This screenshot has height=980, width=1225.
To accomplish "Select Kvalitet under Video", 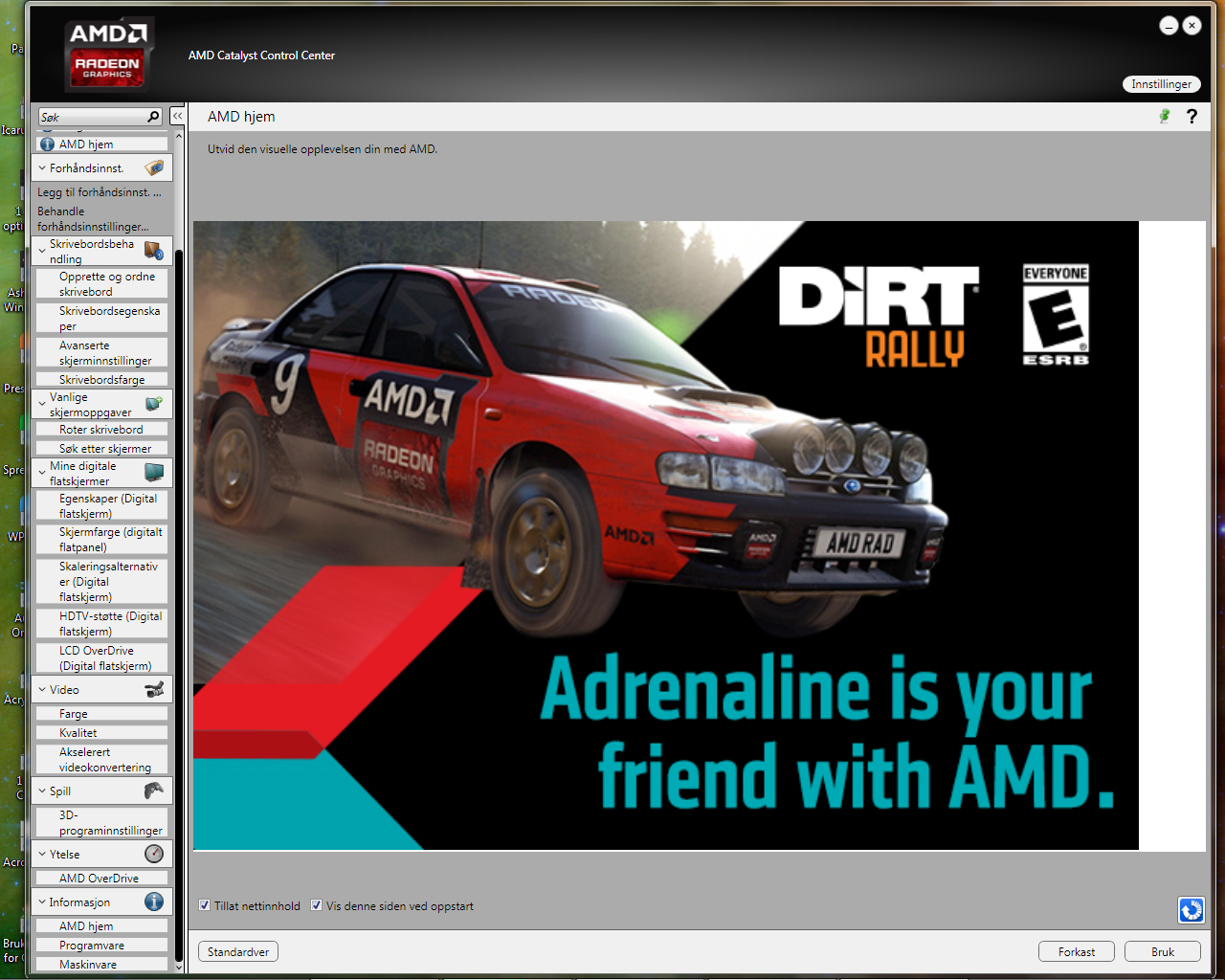I will 101,733.
